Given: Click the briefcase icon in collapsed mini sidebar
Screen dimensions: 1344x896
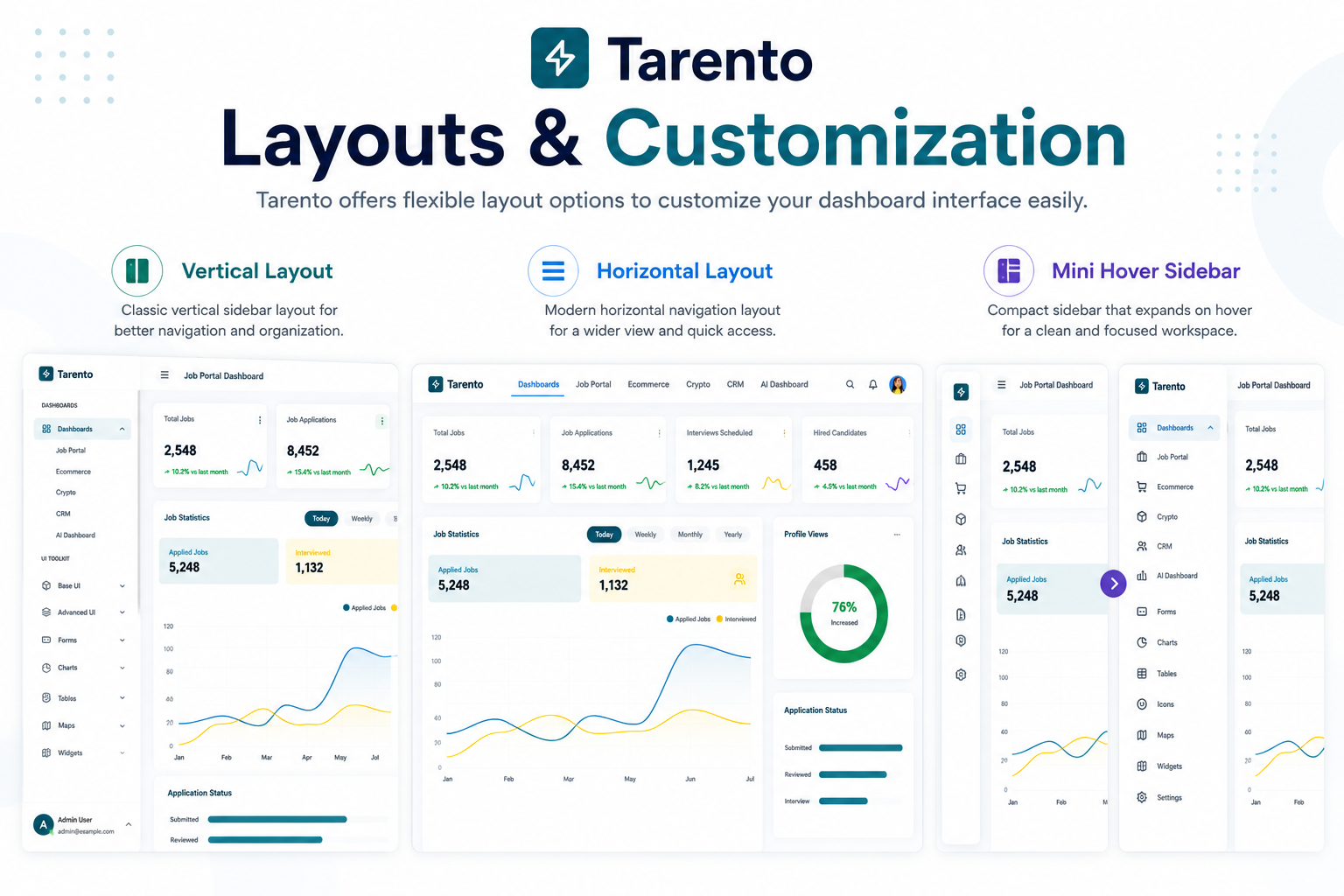Looking at the screenshot, I should [x=961, y=458].
